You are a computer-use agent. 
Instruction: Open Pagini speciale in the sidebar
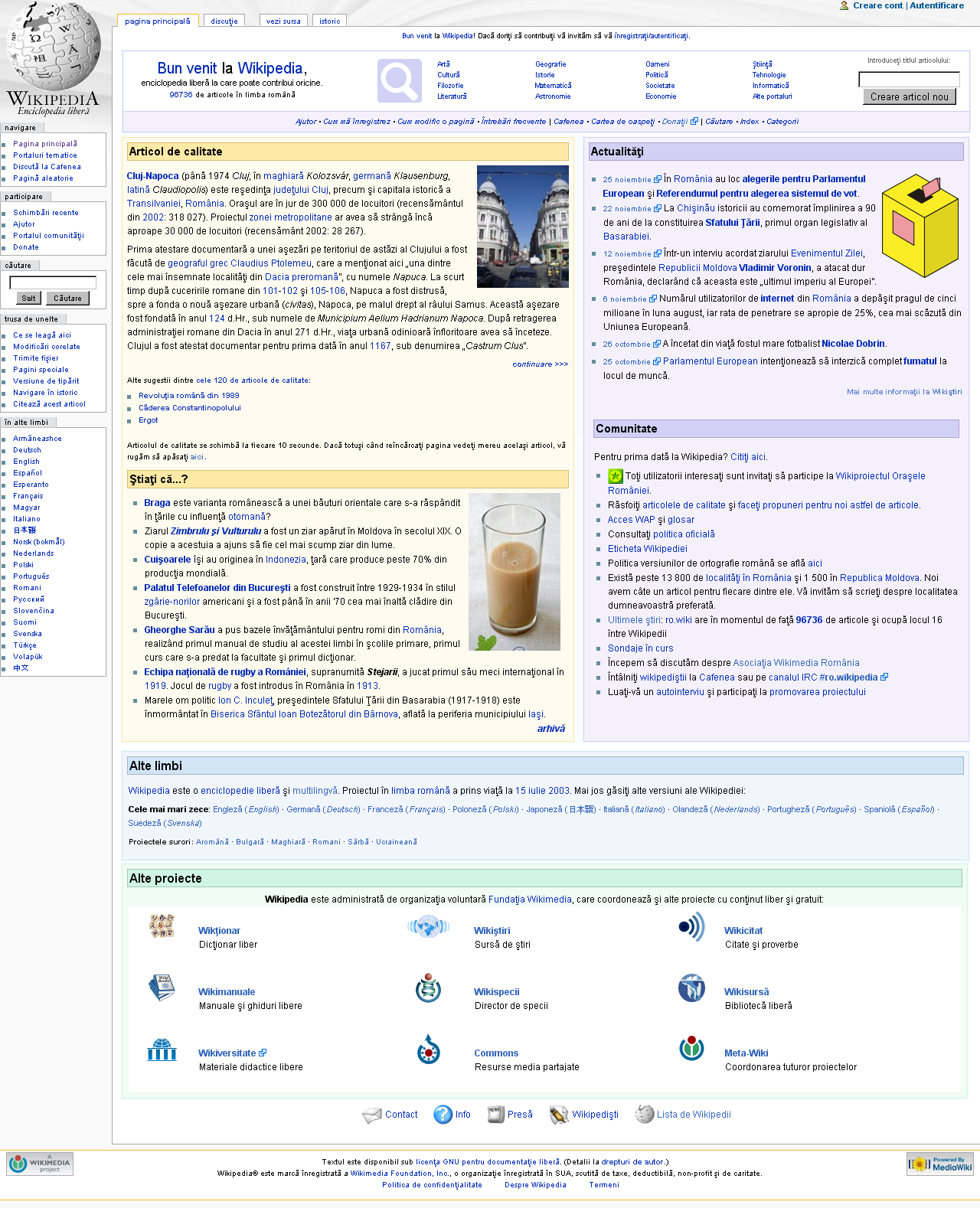coord(41,370)
